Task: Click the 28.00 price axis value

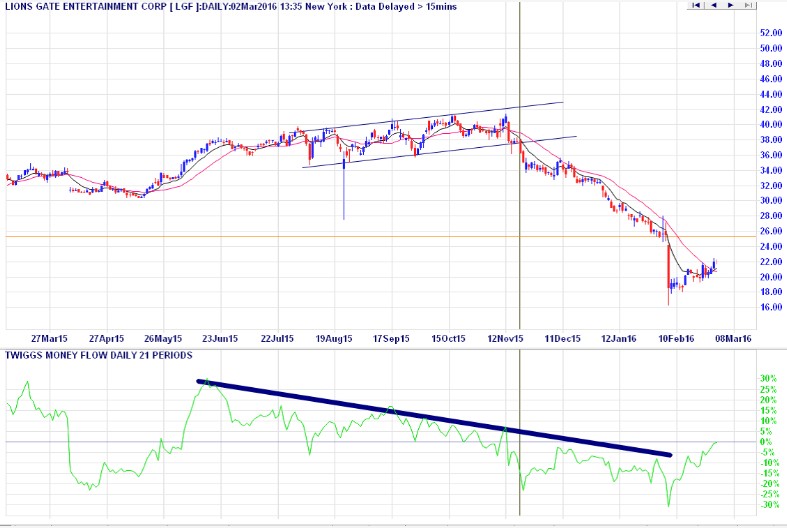Action: [771, 215]
